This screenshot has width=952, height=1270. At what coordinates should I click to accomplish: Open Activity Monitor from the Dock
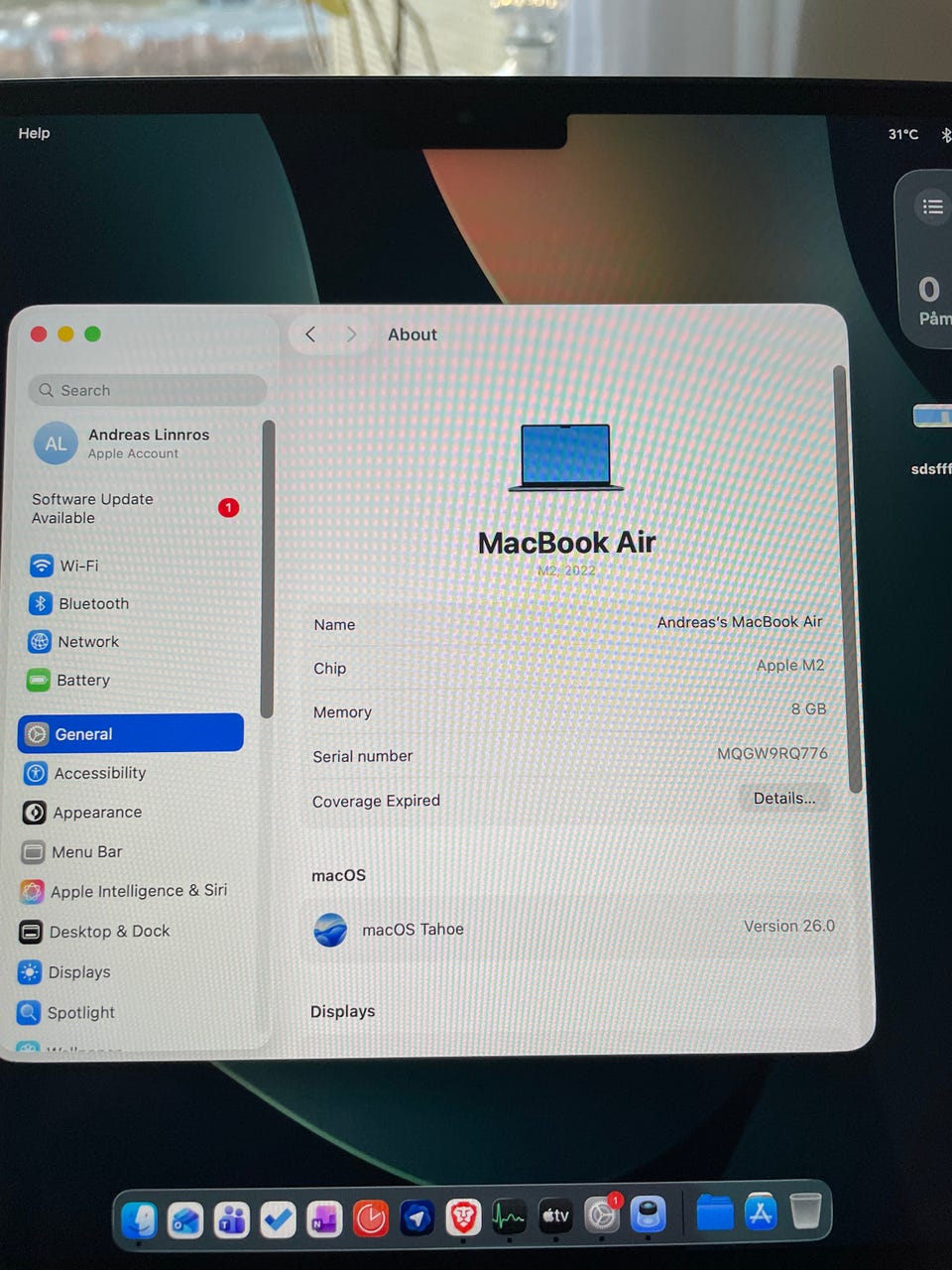[510, 1217]
